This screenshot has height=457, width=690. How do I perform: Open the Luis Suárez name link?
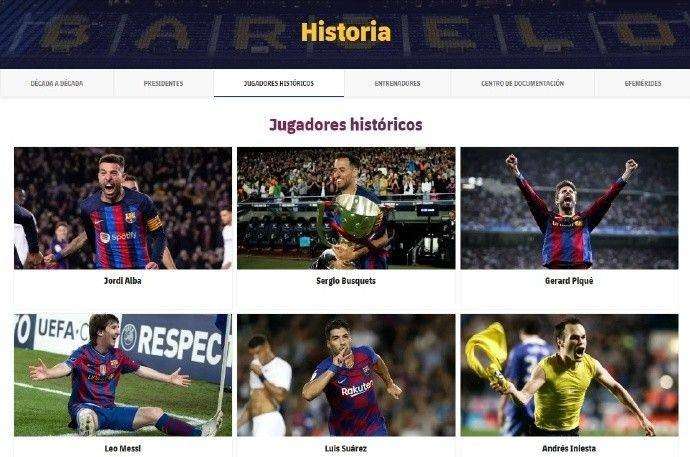[346, 448]
